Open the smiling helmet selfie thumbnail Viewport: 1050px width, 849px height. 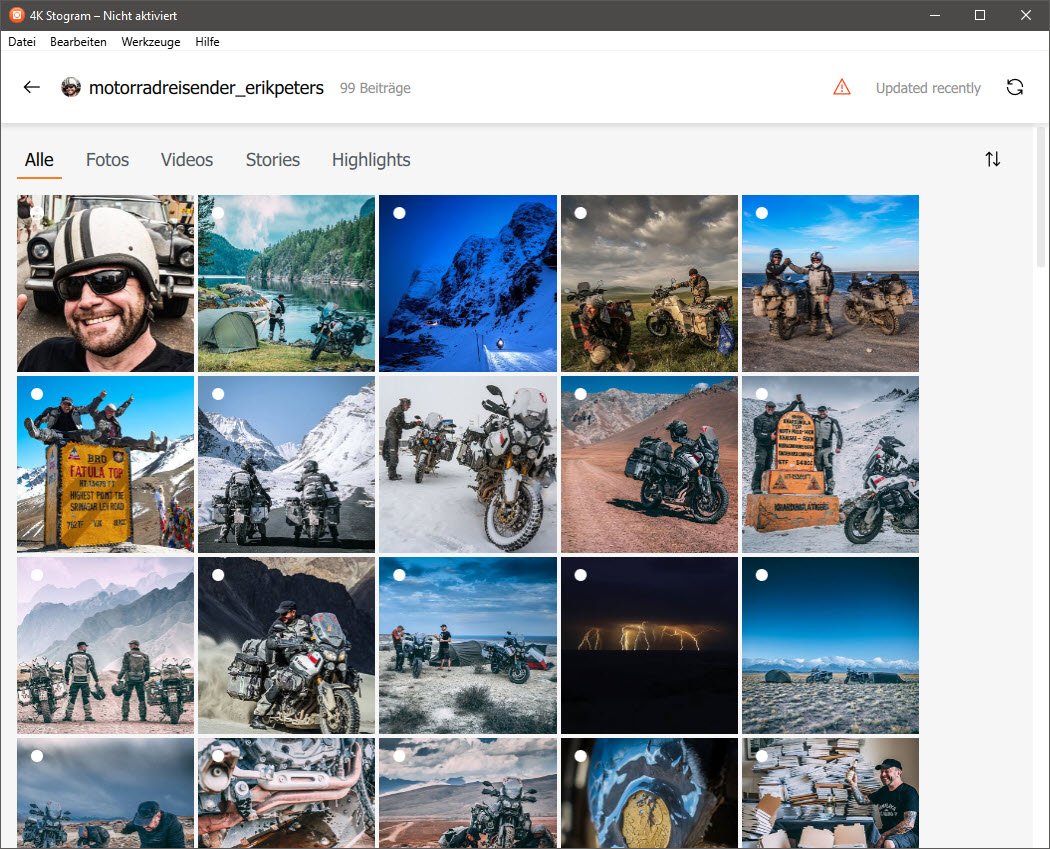point(105,283)
